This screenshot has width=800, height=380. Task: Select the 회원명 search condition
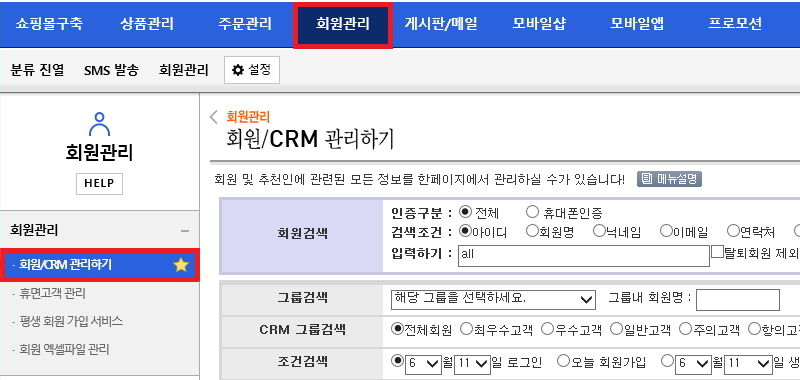point(532,232)
